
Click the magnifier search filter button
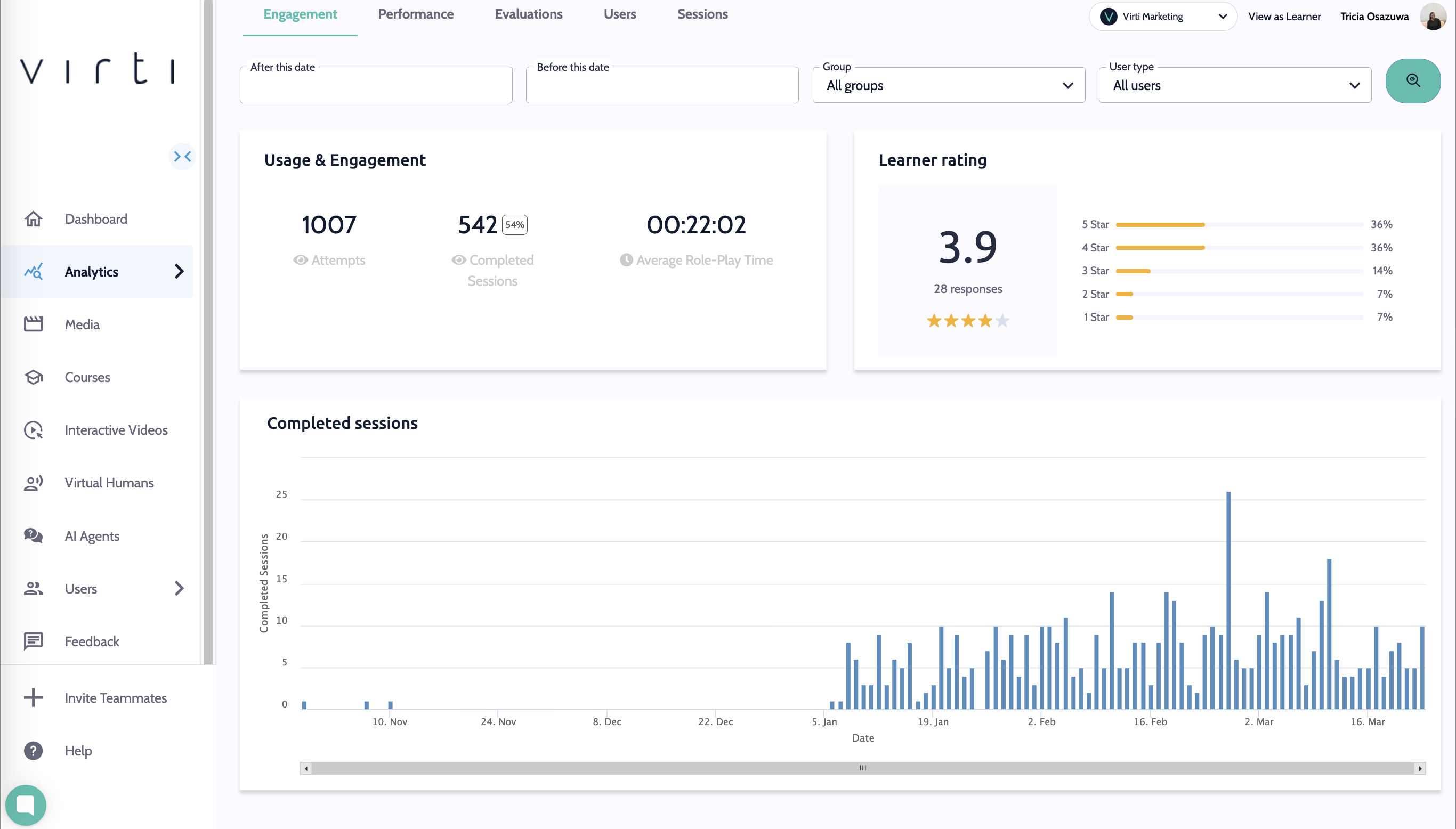tap(1412, 81)
